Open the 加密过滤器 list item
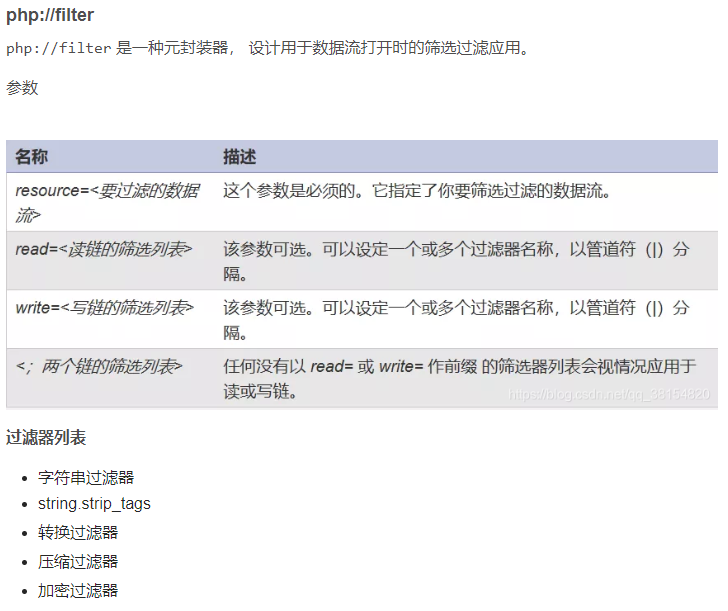 77,590
